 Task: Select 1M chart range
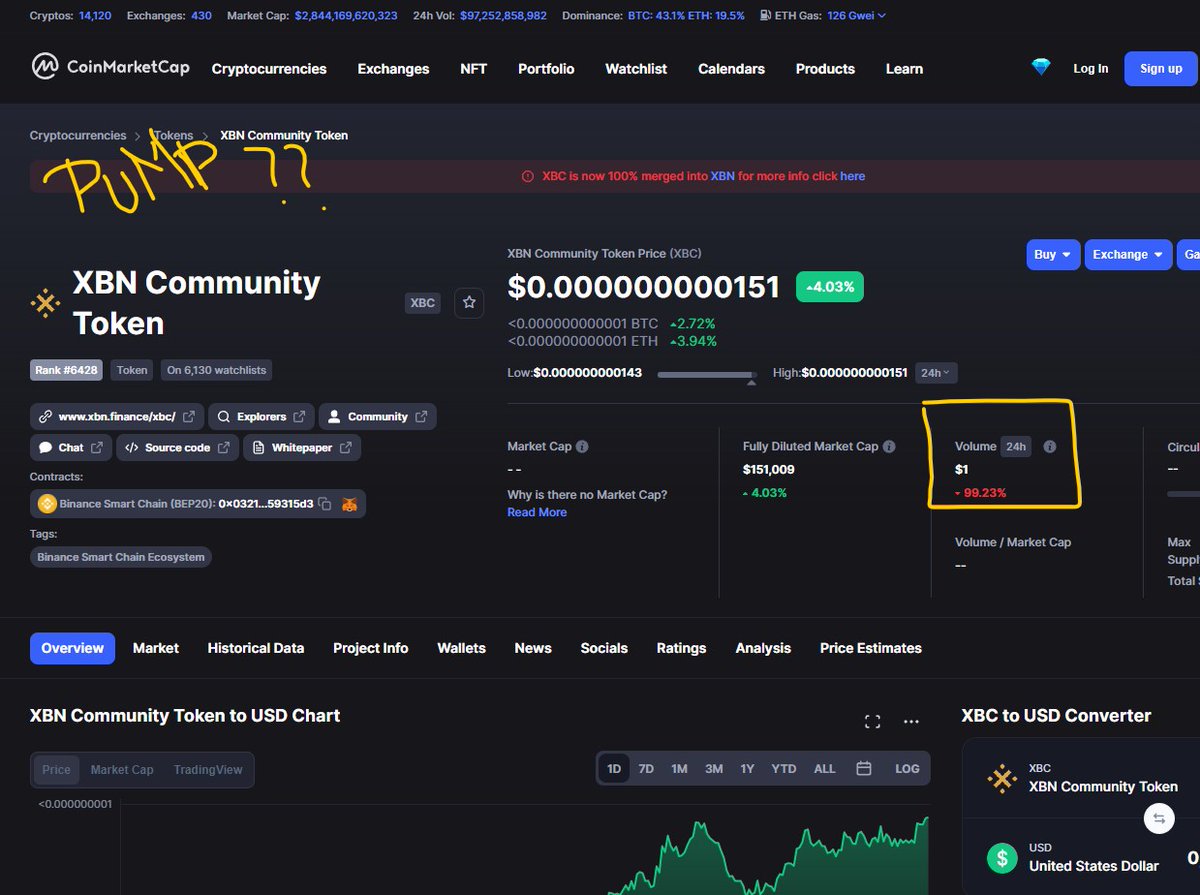679,768
